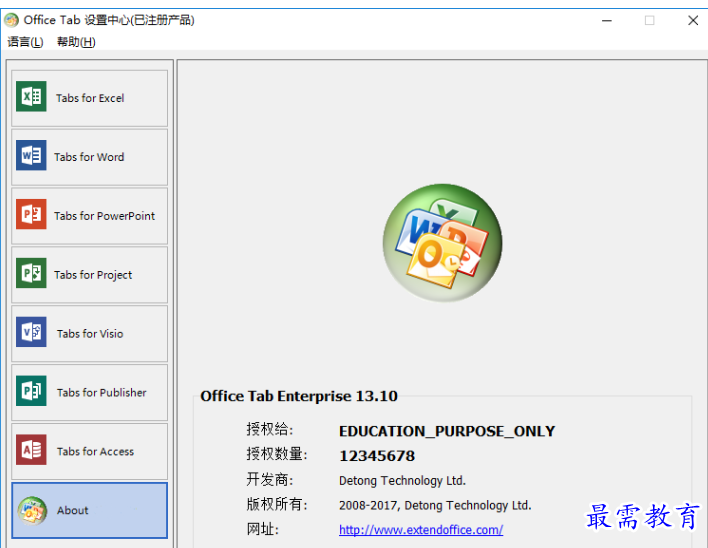
Task: Click the 版权所有 label
Action: (x=277, y=504)
